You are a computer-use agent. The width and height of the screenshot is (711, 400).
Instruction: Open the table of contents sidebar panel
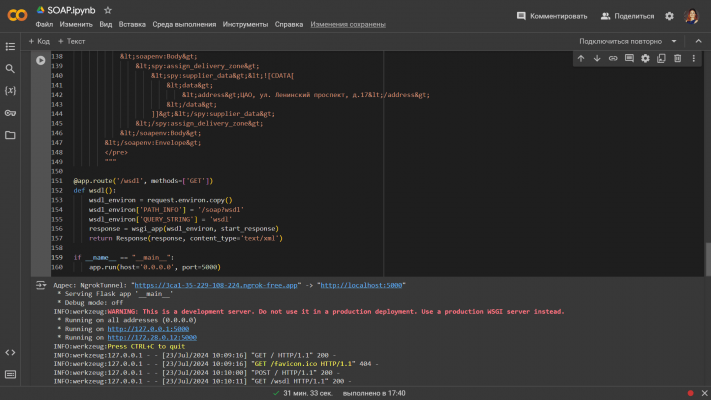(10, 46)
